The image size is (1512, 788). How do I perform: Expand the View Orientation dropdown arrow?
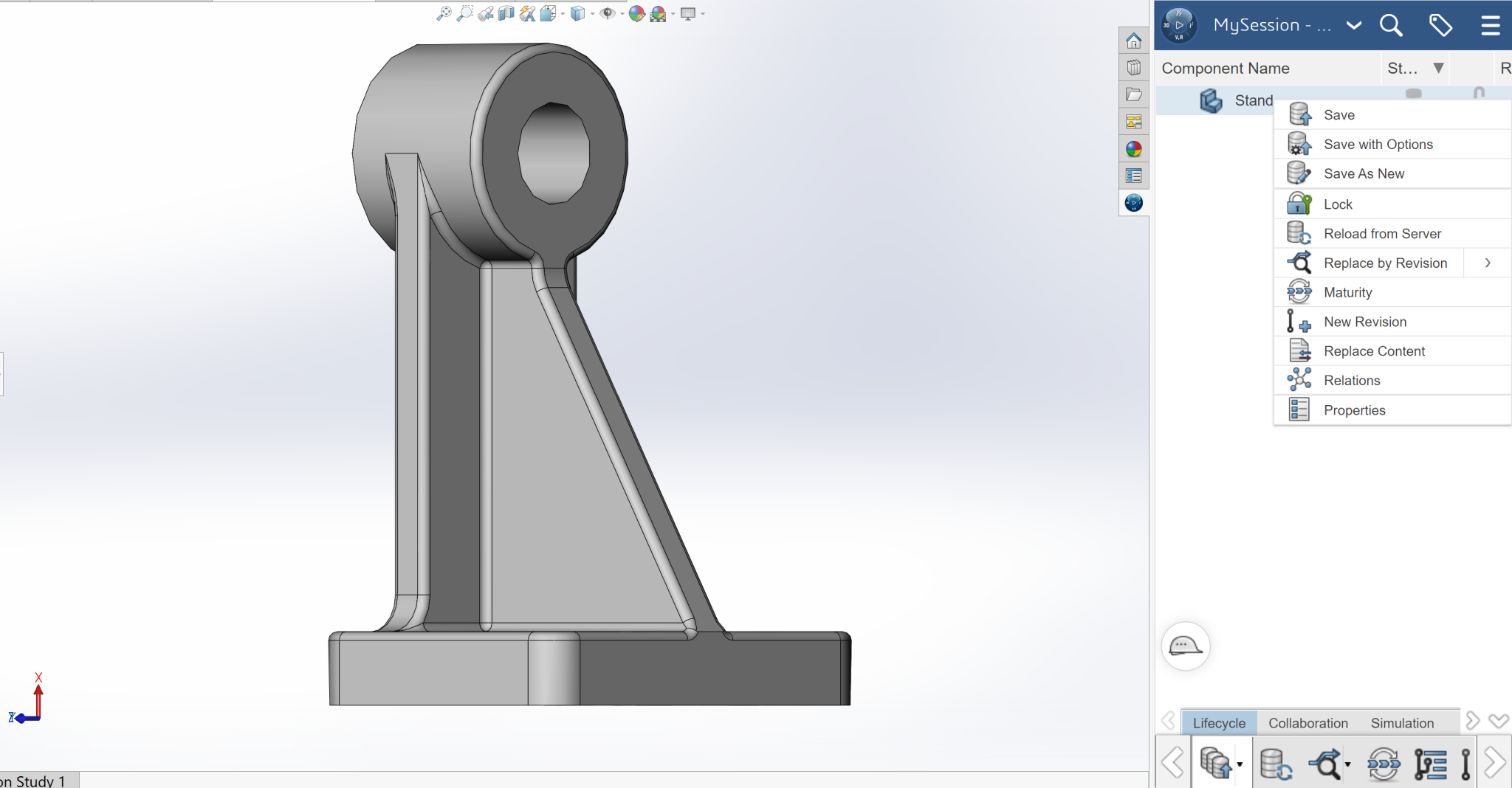click(x=563, y=13)
